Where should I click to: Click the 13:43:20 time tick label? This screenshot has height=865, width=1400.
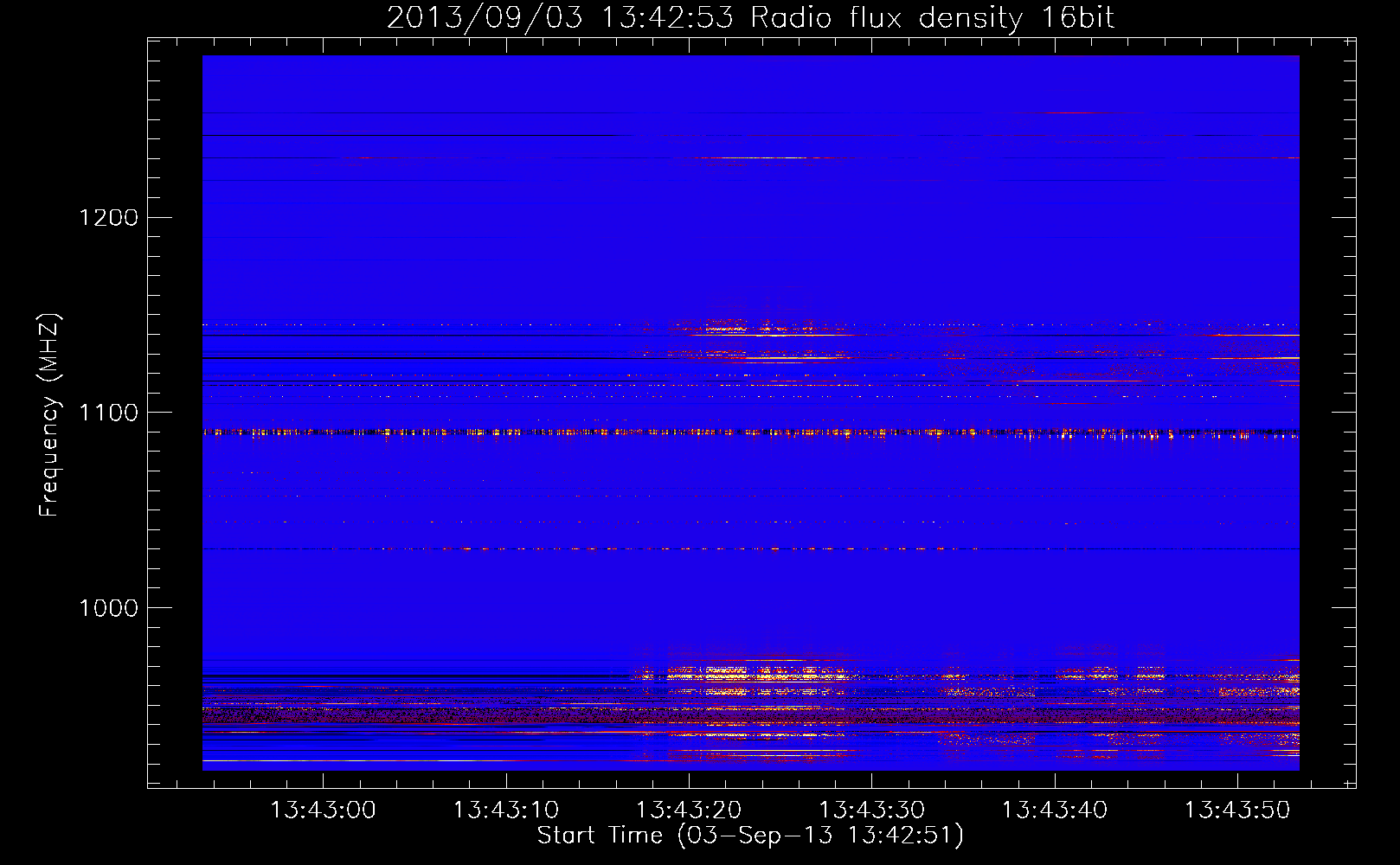[689, 811]
